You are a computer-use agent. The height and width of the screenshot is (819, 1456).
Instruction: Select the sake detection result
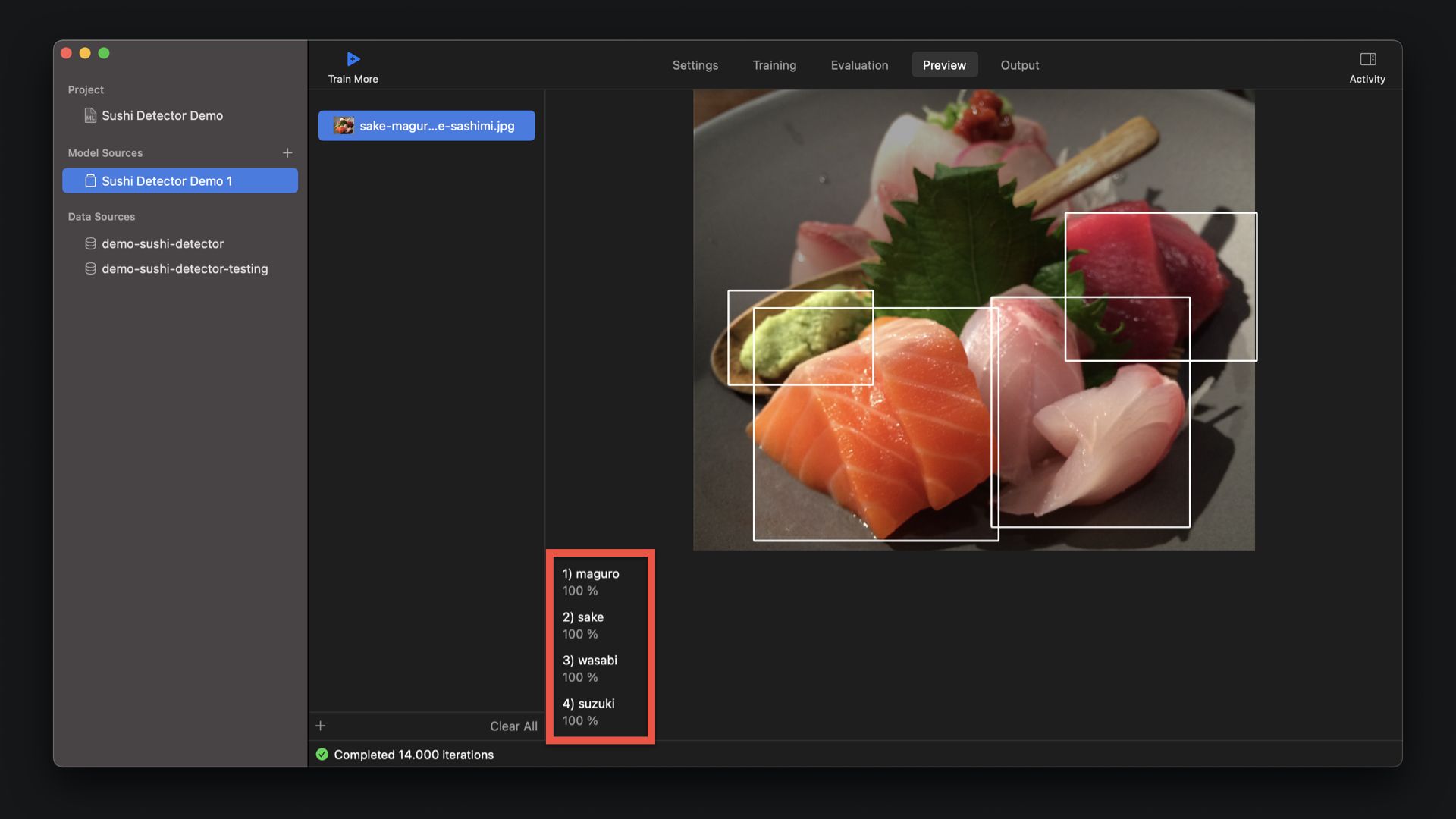coord(583,625)
